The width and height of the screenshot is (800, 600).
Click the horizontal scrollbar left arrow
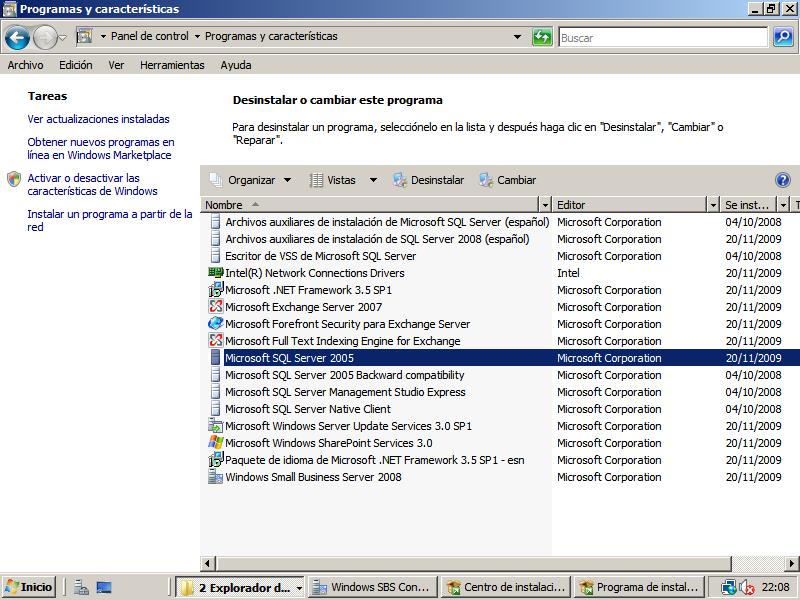pyautogui.click(x=207, y=563)
